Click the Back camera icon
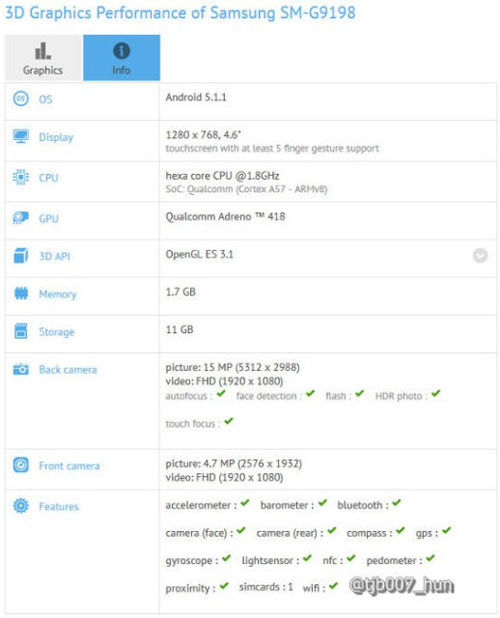 20,369
